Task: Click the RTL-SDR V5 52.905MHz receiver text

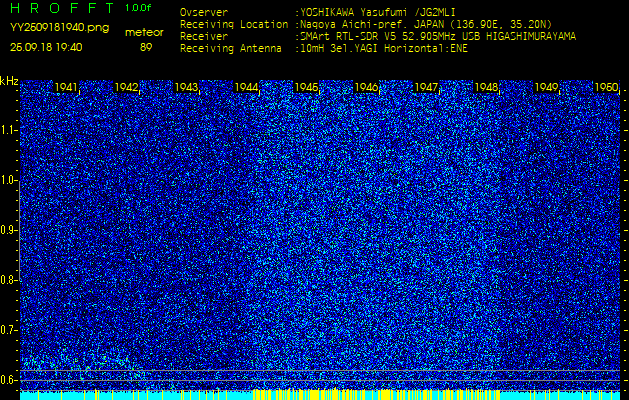Action: click(x=436, y=37)
